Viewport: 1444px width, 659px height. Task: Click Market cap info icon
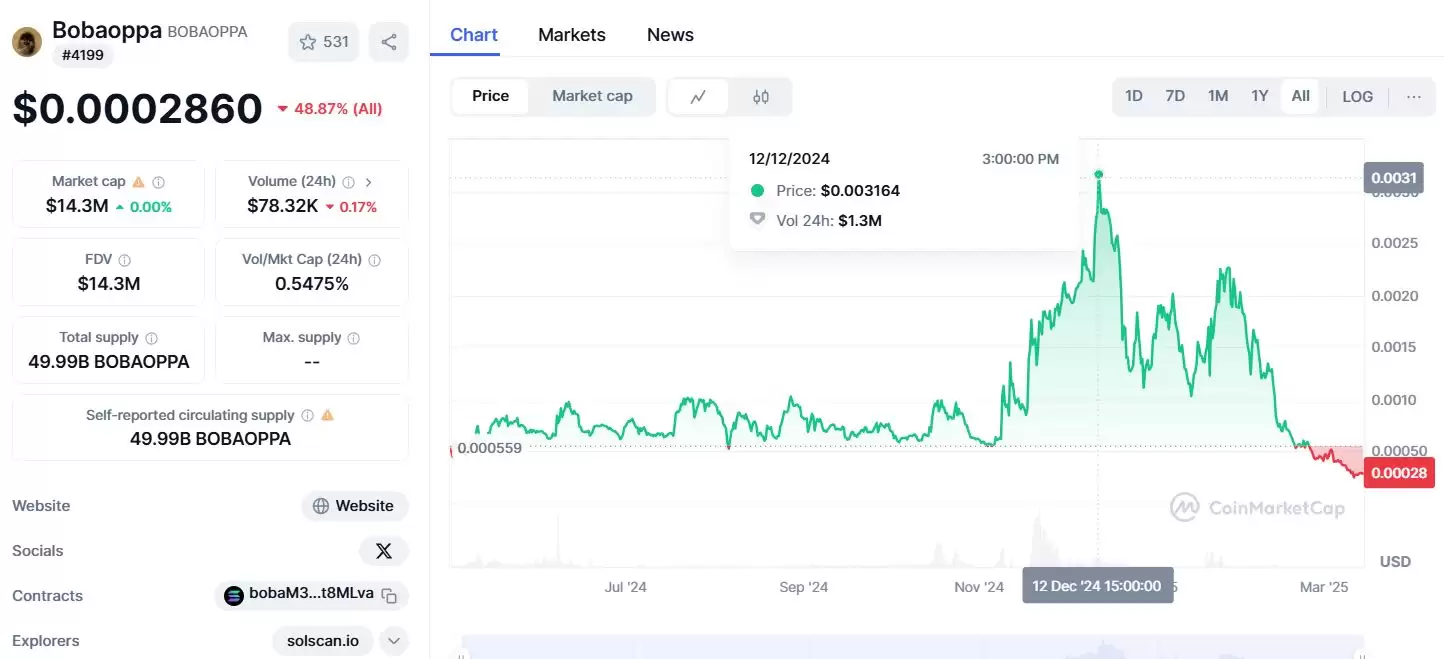[159, 182]
